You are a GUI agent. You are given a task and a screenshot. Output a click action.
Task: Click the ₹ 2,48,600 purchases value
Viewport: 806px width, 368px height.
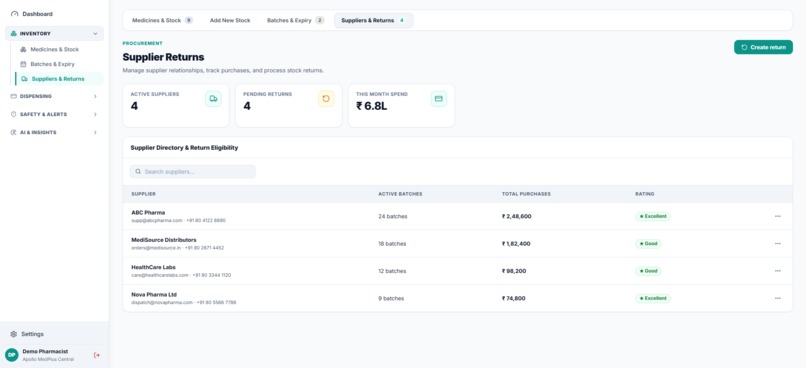(517, 216)
